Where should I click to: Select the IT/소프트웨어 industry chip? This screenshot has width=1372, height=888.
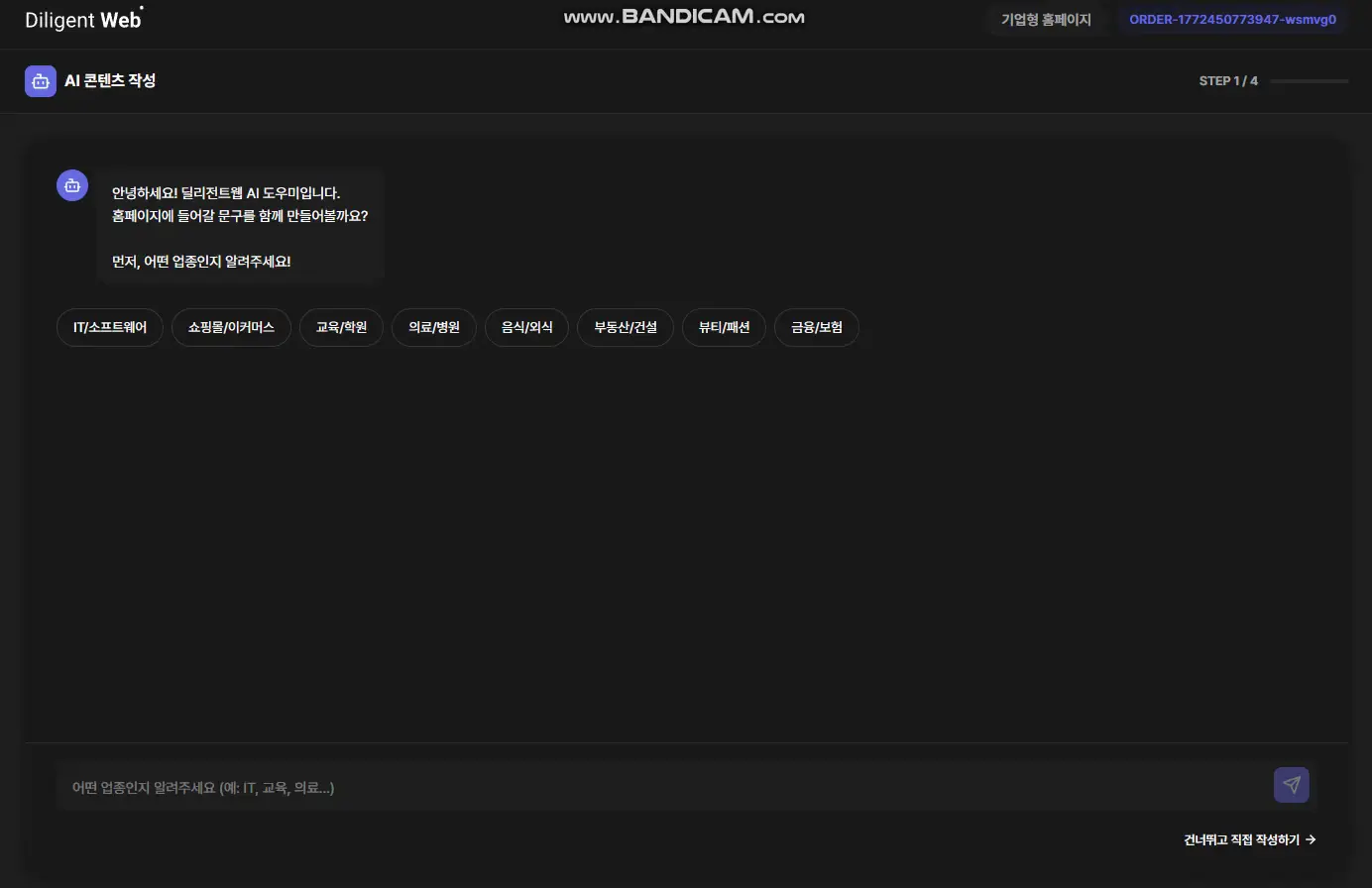pos(110,327)
